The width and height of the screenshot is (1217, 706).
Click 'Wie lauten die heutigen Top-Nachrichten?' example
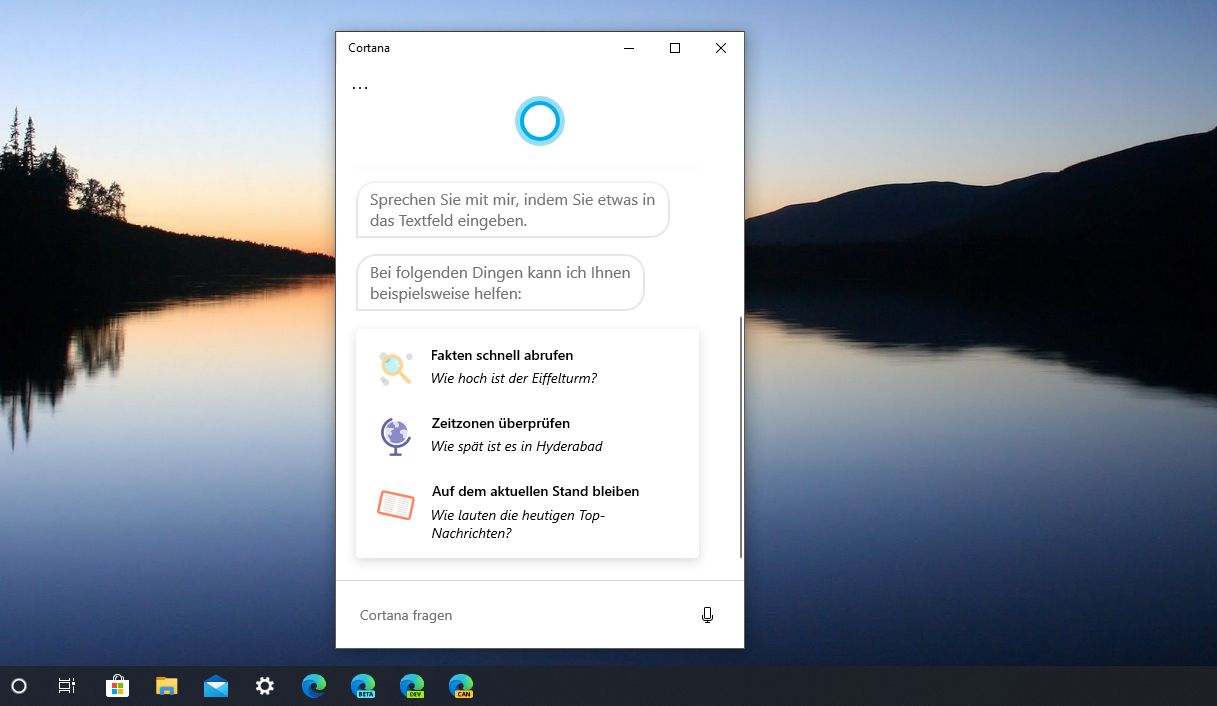[x=518, y=524]
